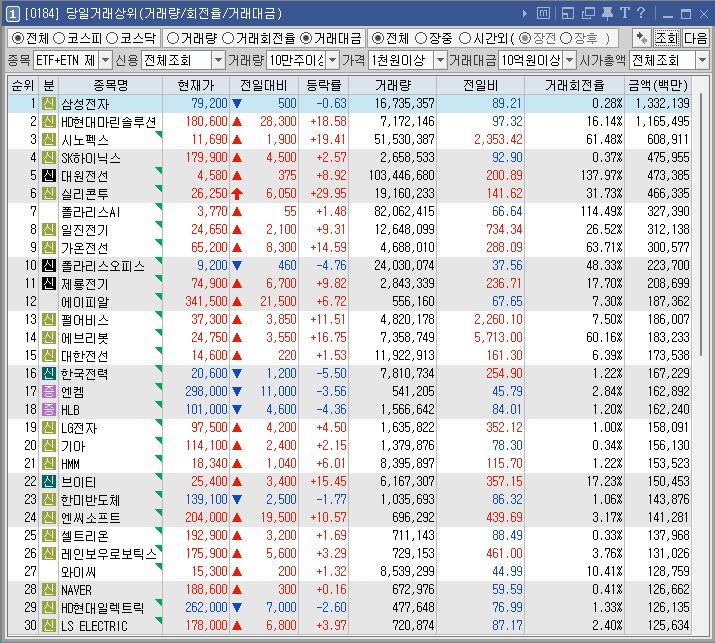Image resolution: width=715 pixels, height=643 pixels.
Task: Click the duplicate window icon in title bar
Action: [x=588, y=14]
